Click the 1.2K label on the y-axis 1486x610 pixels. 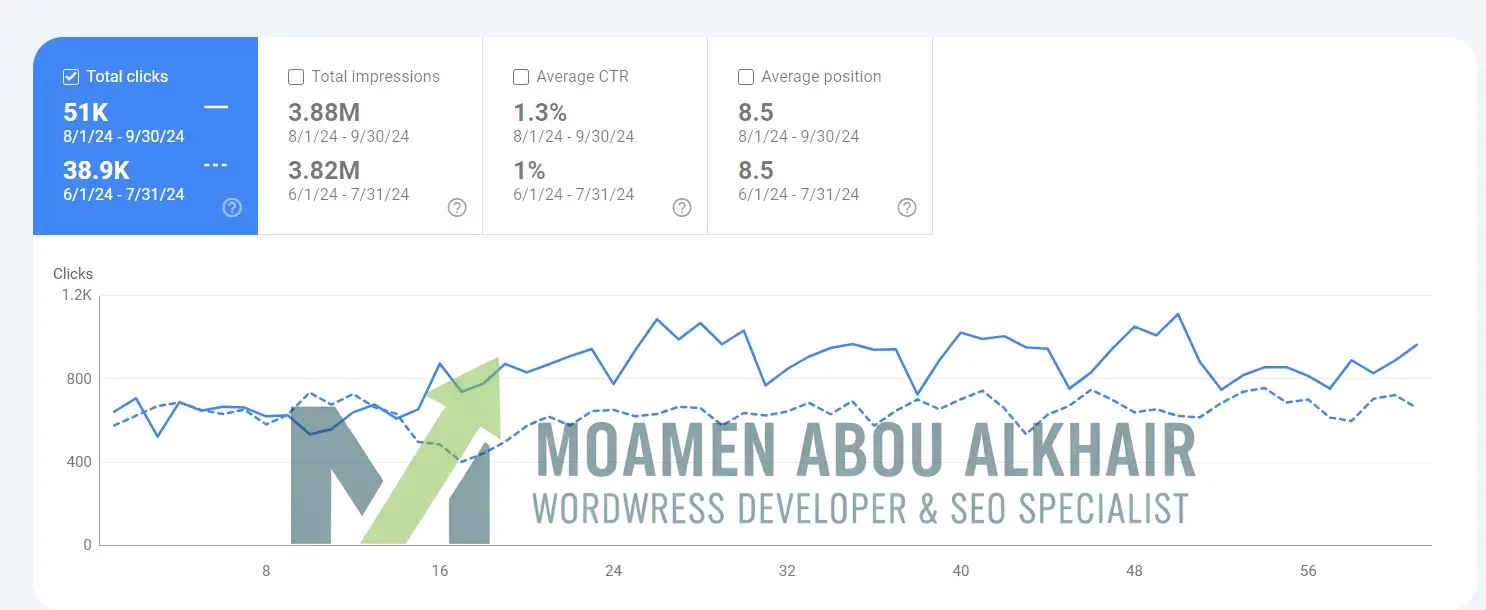click(x=76, y=295)
